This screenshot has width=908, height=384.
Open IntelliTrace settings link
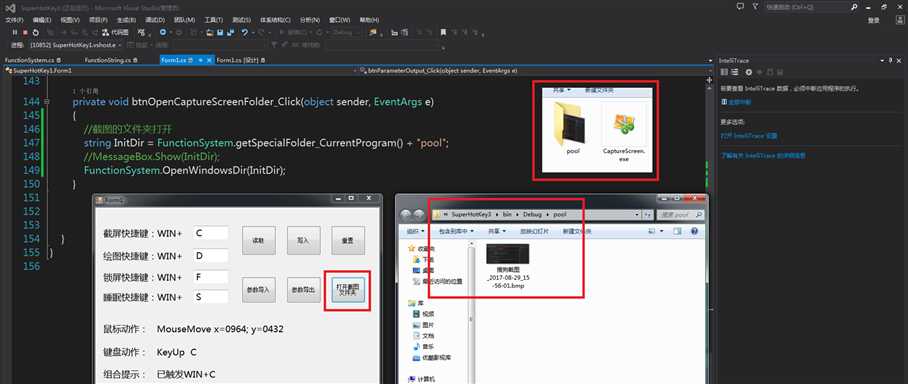[x=749, y=135]
